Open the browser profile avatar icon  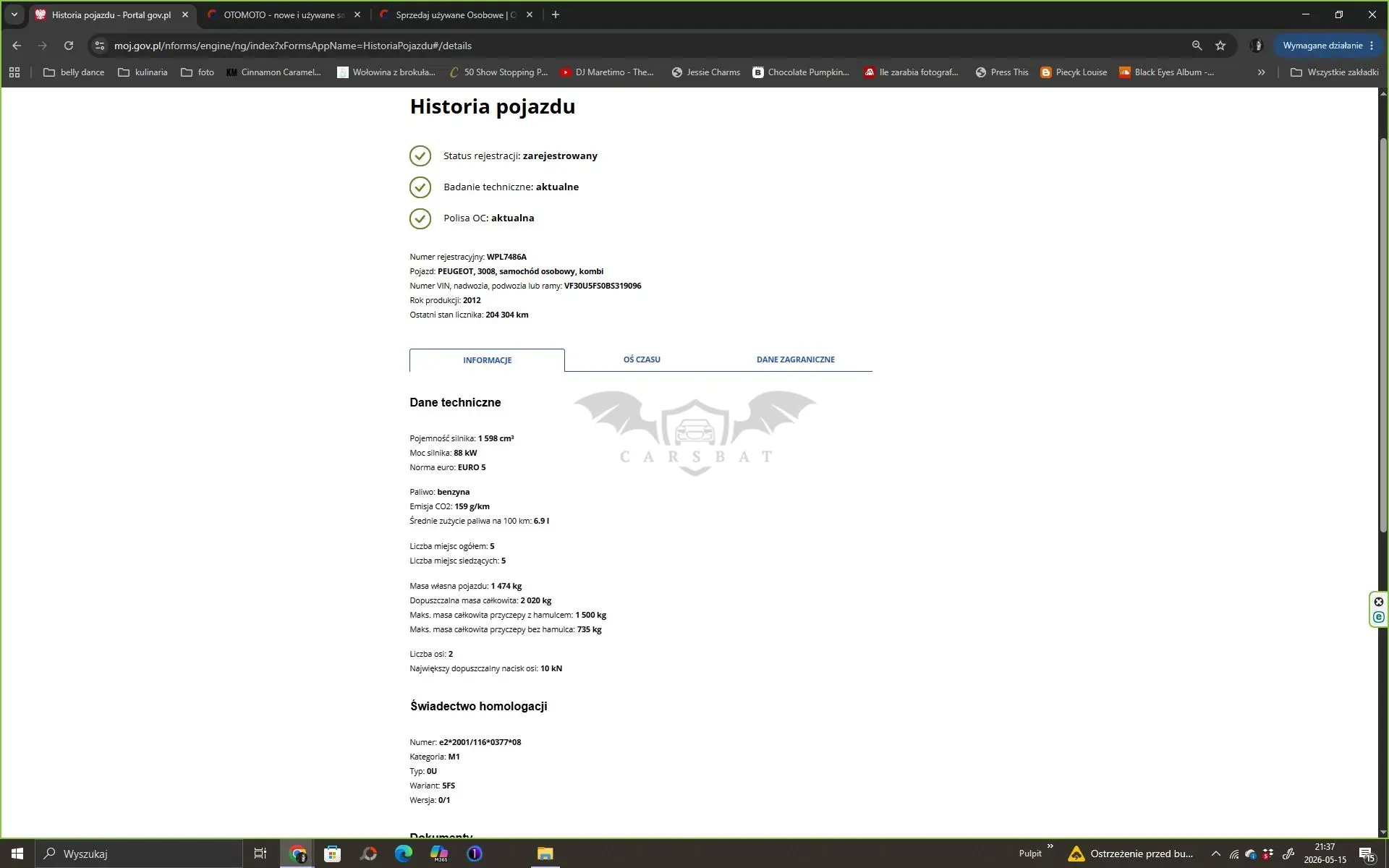click(1257, 46)
